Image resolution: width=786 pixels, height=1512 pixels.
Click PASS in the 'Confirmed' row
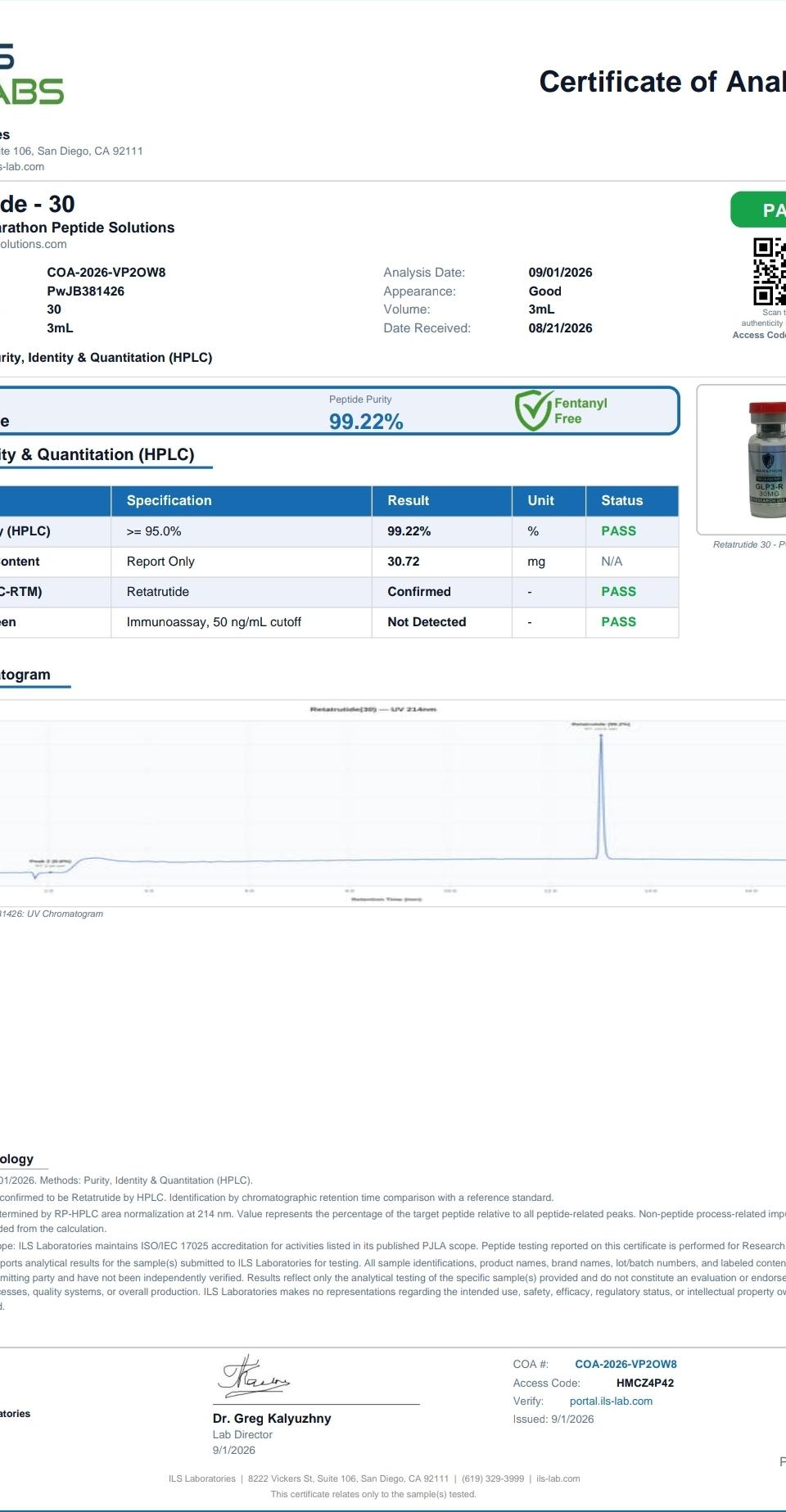pyautogui.click(x=619, y=592)
